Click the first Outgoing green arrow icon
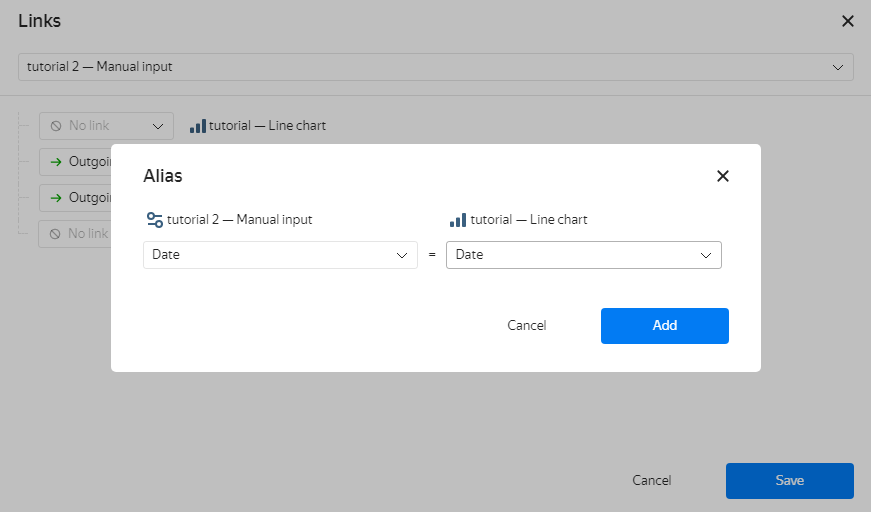This screenshot has height=512, width=871. pos(56,162)
